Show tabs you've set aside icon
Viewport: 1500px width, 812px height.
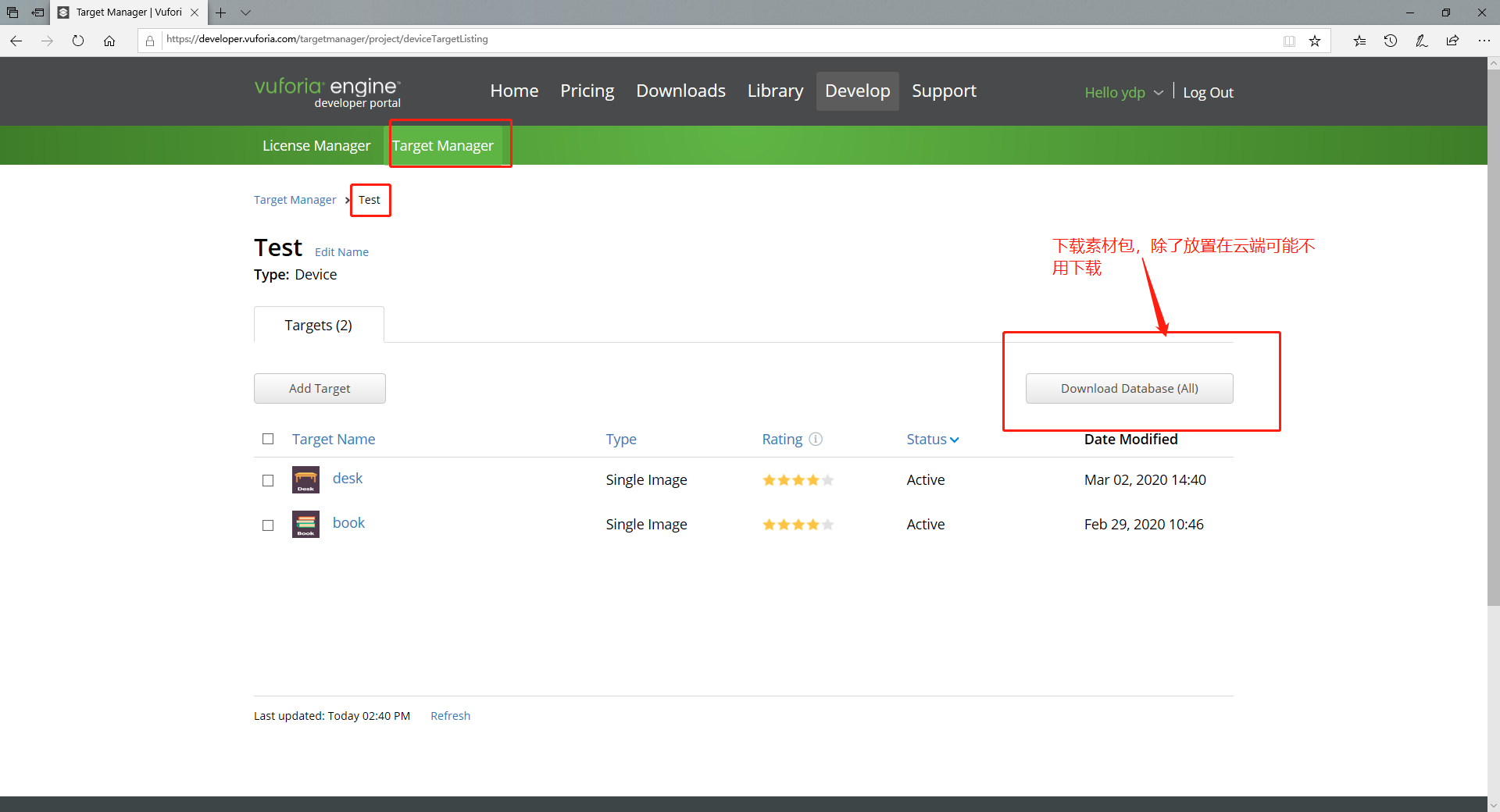pyautogui.click(x=12, y=12)
